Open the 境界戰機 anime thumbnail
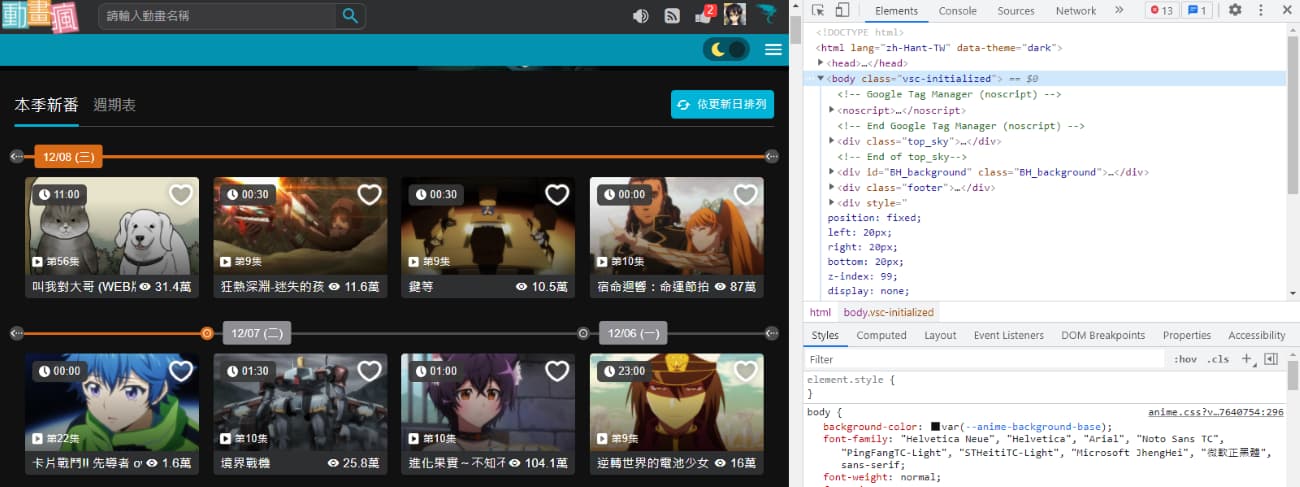Viewport: 1300px width, 487px height. point(300,403)
